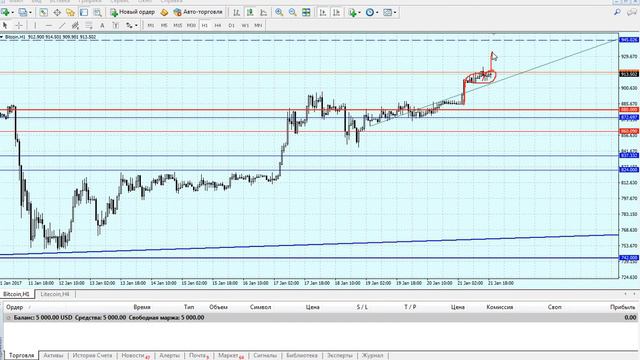Open the periodicity clock icon
Image resolution: width=640 pixels, height=360 pixels.
370,13
